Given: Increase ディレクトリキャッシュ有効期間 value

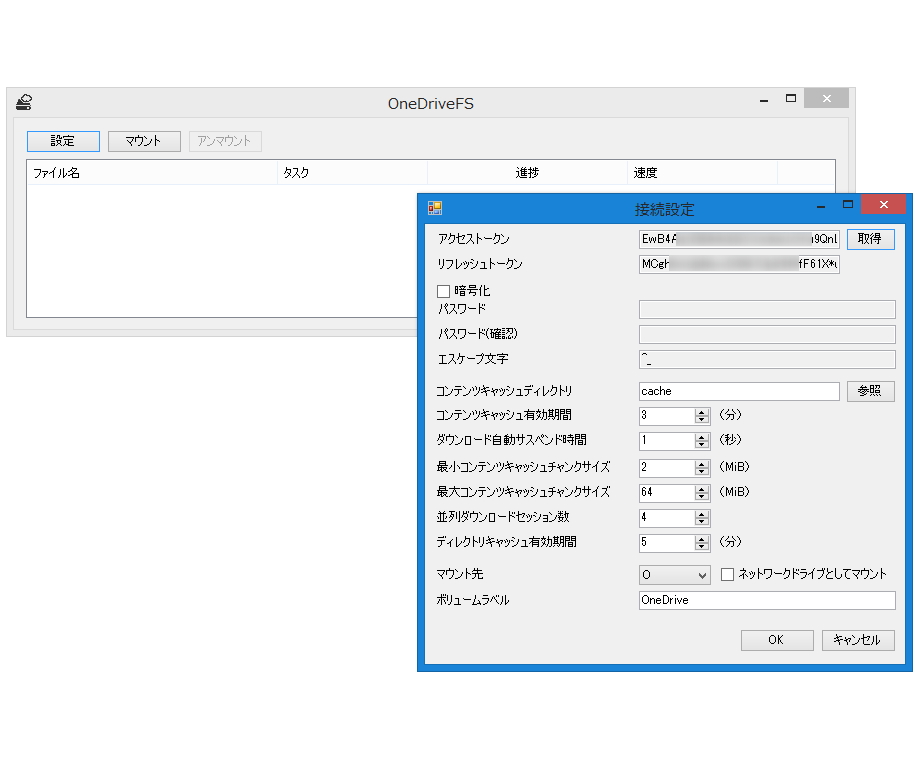Looking at the screenshot, I should click(702, 539).
